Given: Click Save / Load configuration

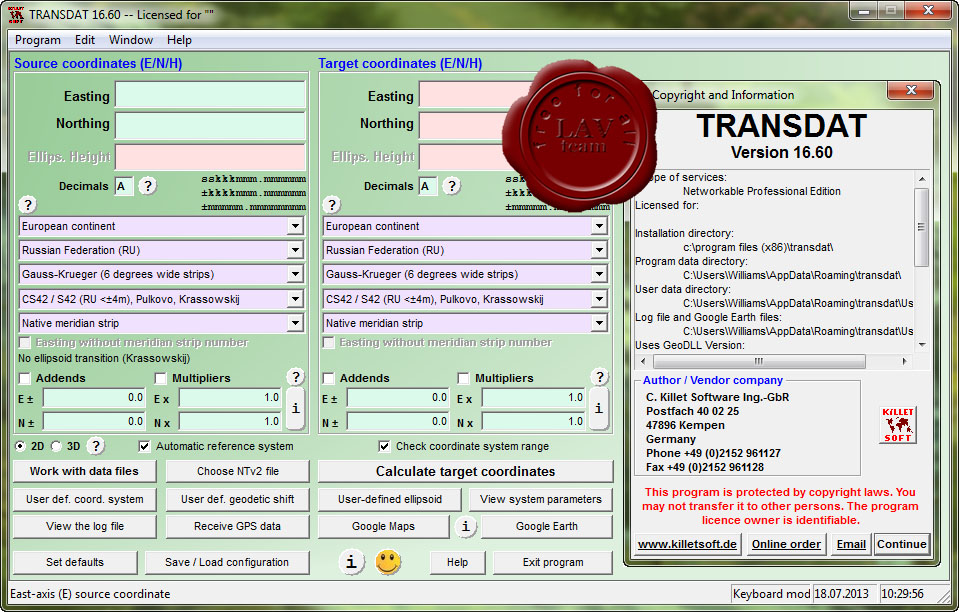Looking at the screenshot, I should pos(227,562).
